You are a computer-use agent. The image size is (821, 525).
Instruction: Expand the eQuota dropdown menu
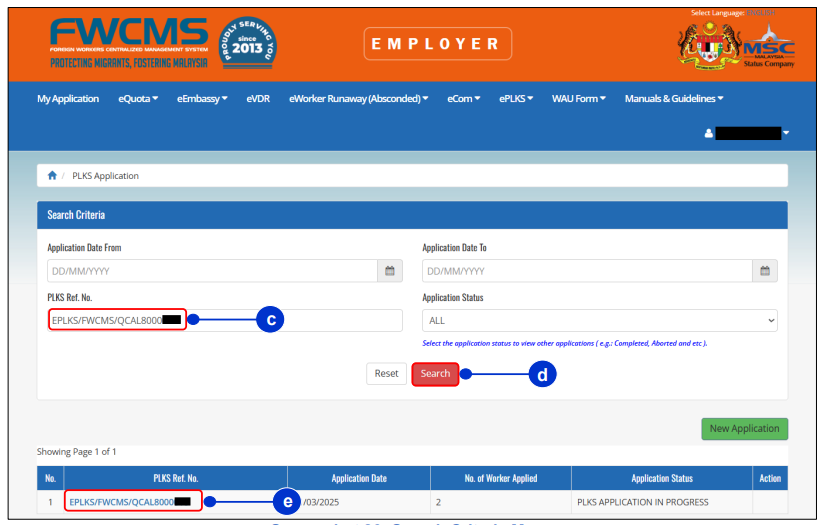(x=138, y=98)
